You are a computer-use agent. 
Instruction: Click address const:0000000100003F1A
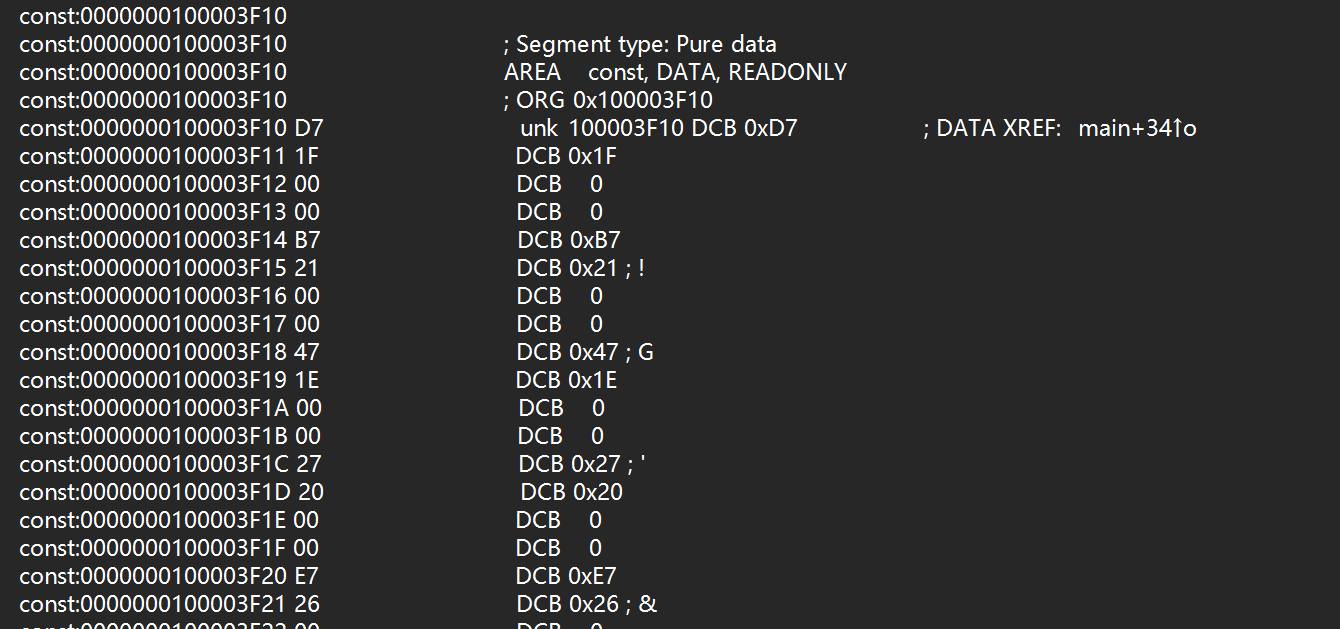[x=153, y=408]
